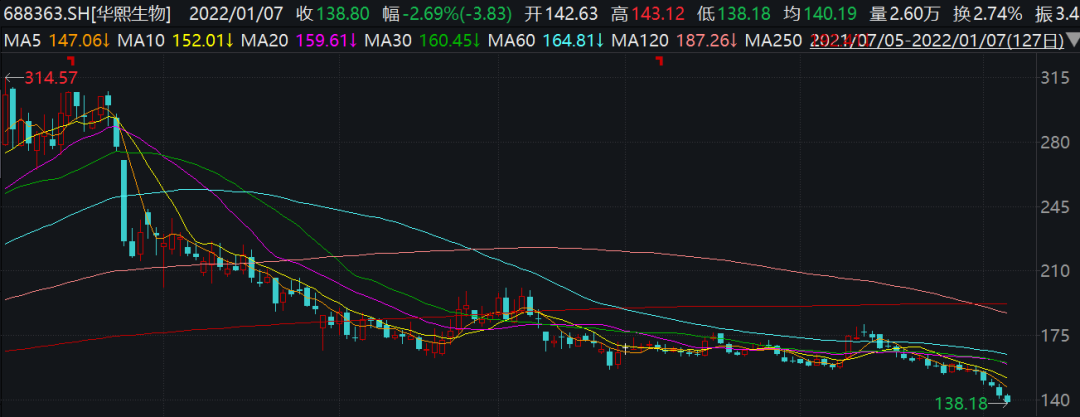Click the red flag marker beneath the MA120 readout
The width and height of the screenshot is (1080, 417).
tap(659, 61)
